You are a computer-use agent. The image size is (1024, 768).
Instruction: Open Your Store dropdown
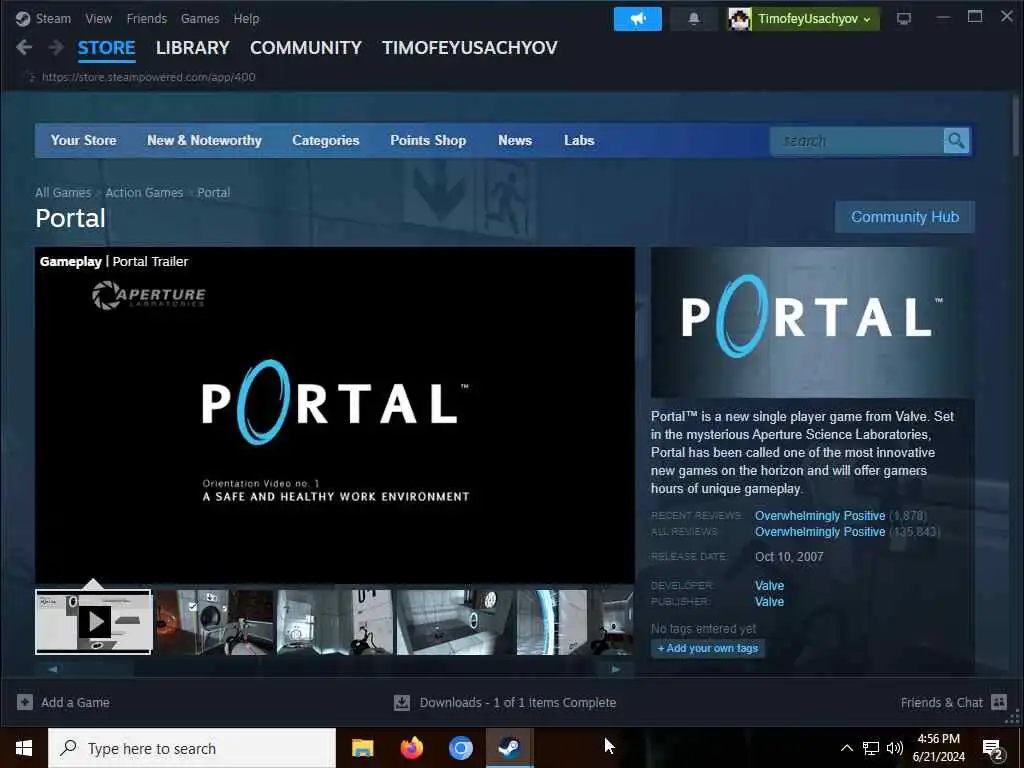tap(84, 140)
